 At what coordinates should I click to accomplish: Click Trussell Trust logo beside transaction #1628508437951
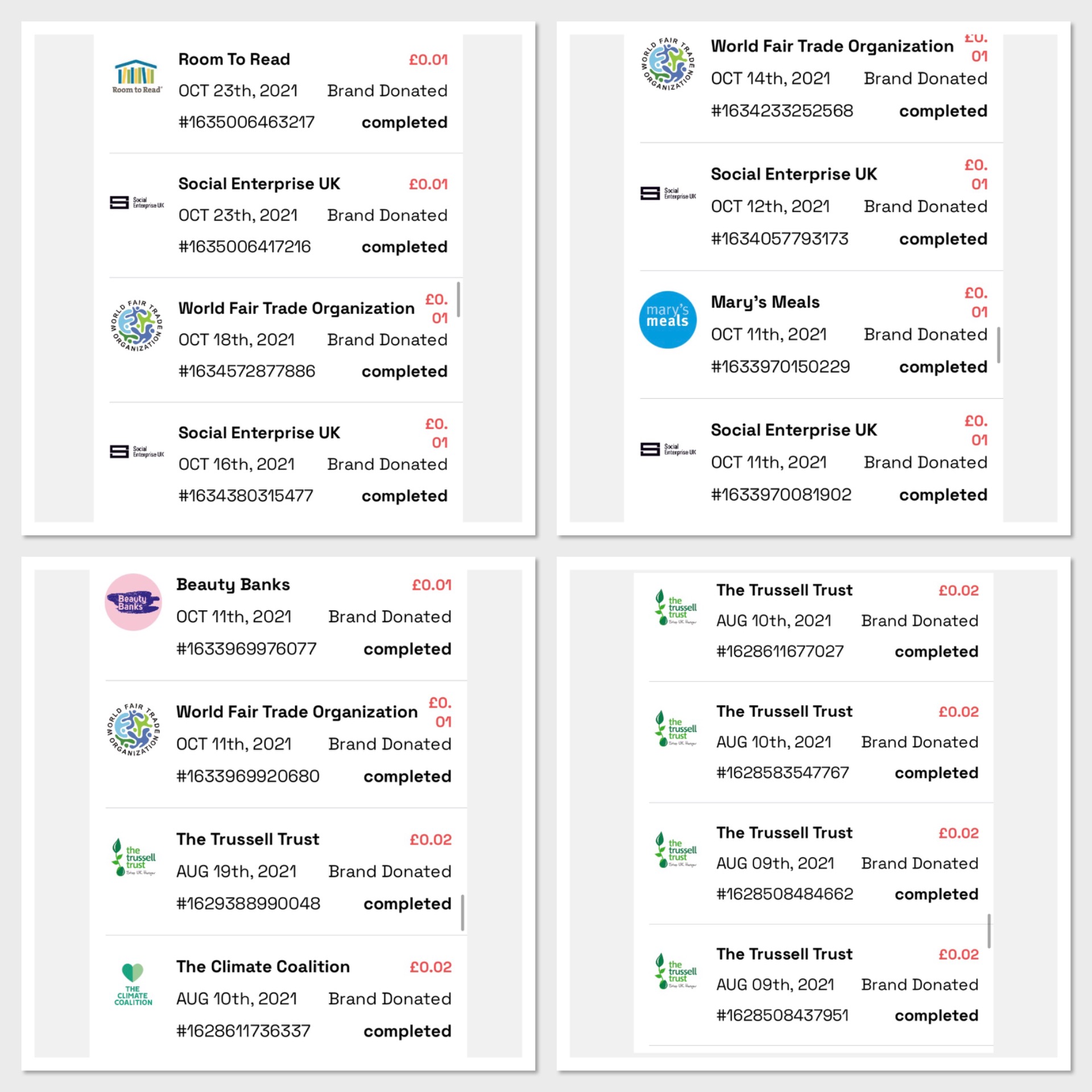pos(676,971)
